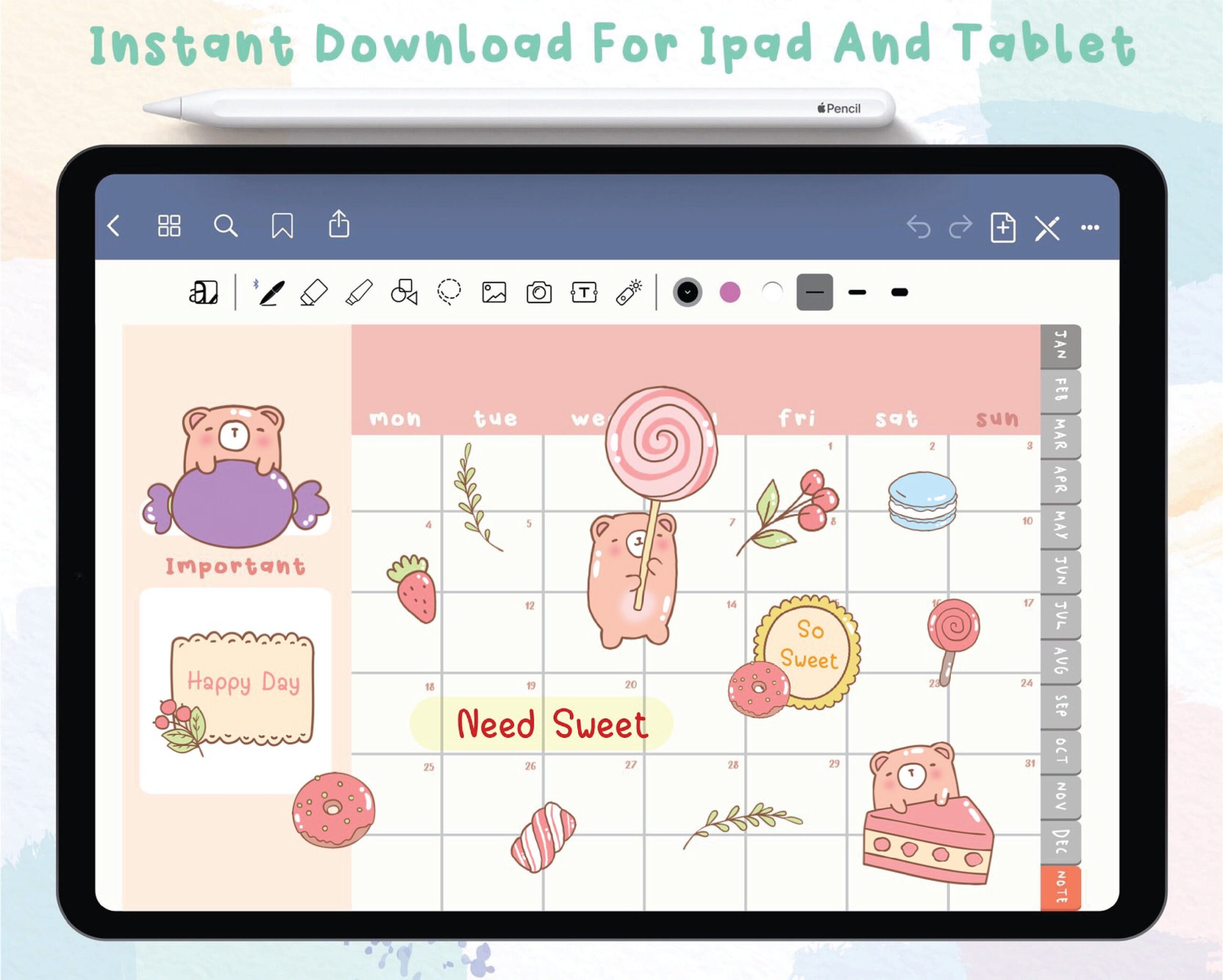
Task: Click the search magnifier icon
Action: [225, 226]
